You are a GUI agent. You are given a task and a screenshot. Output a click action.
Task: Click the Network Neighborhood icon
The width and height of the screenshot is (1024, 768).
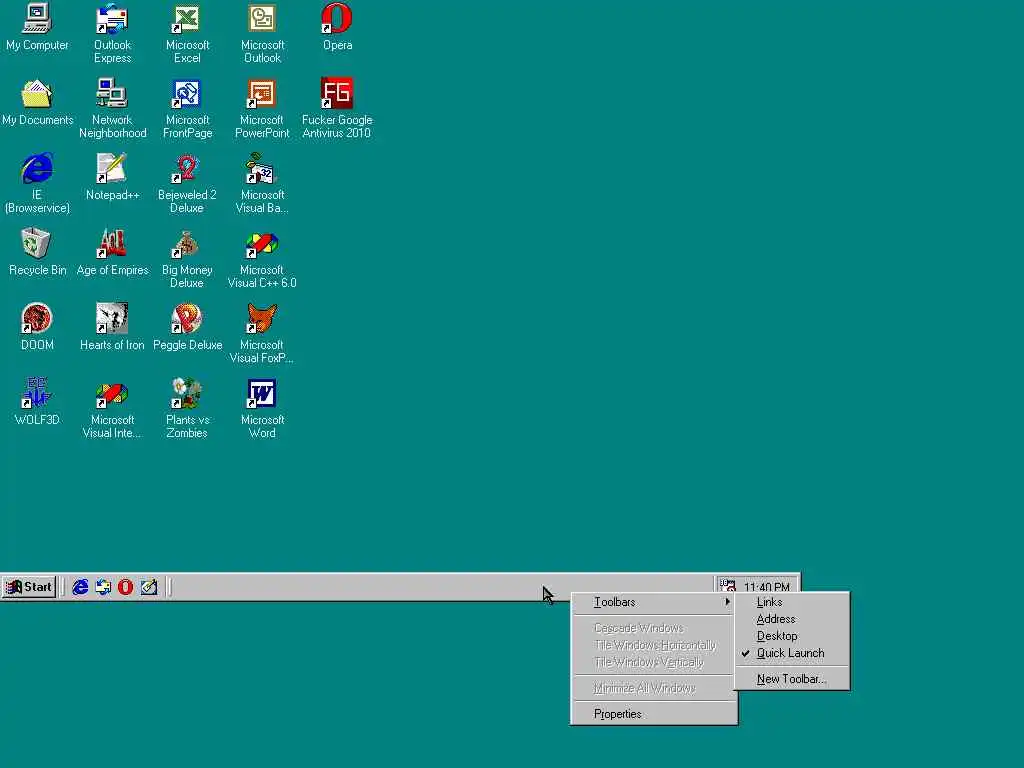point(112,108)
